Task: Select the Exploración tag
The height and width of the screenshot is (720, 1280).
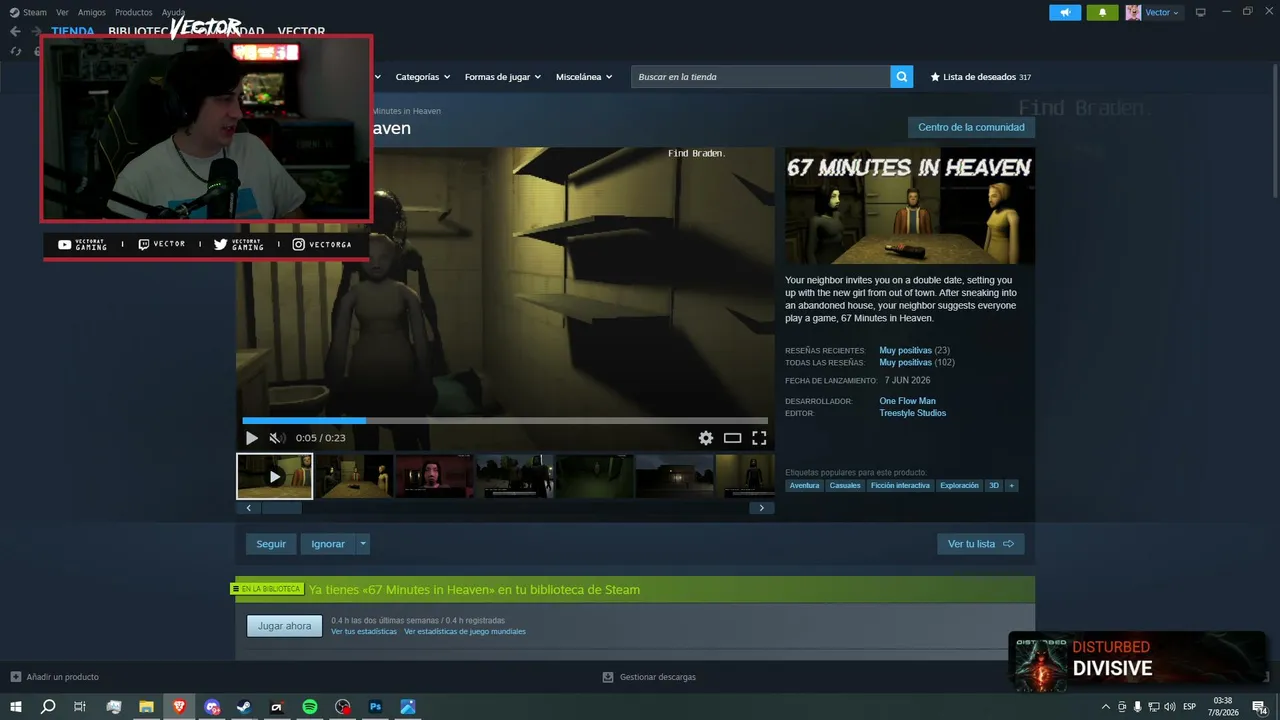Action: (960, 486)
